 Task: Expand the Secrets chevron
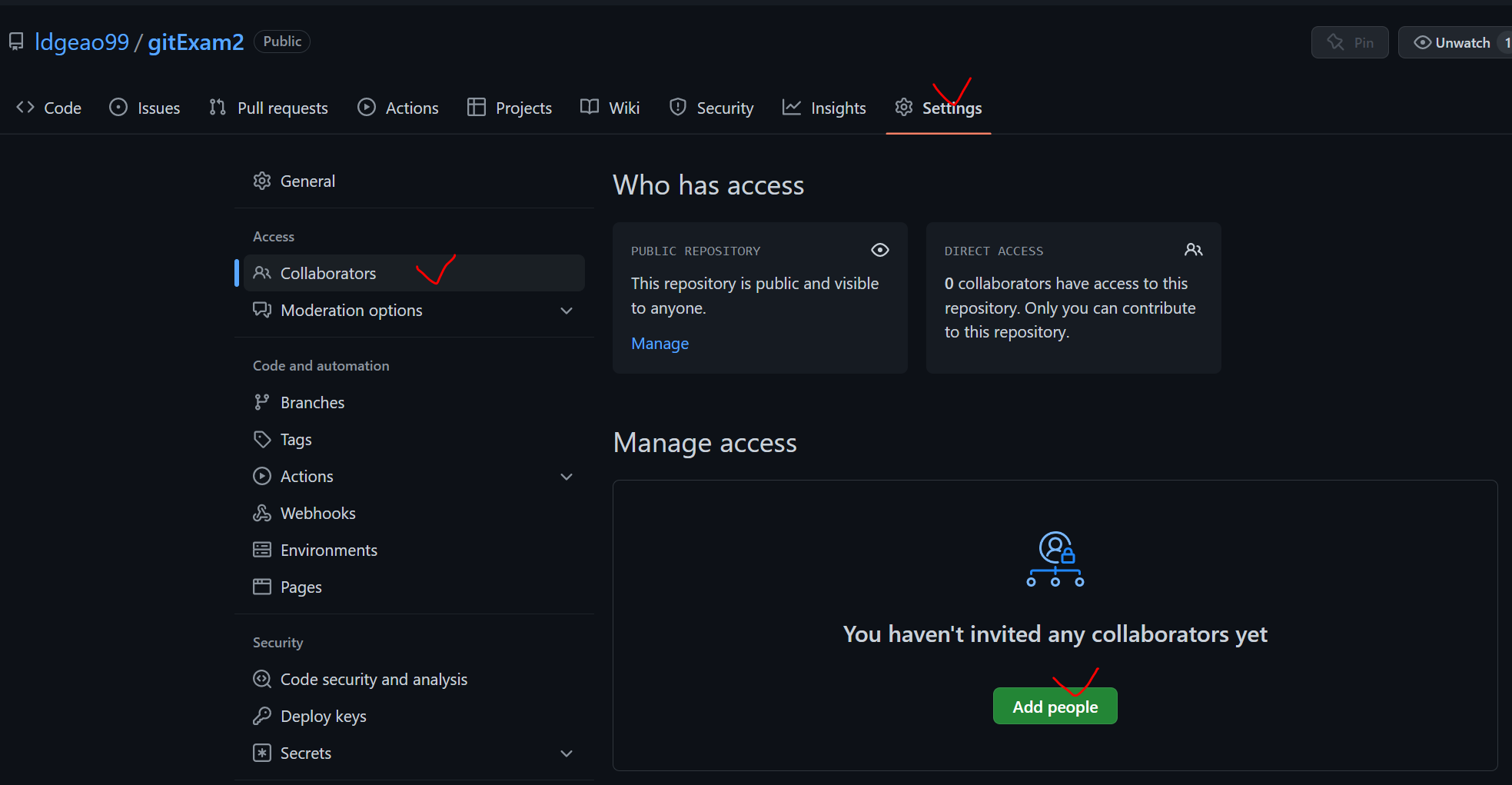[567, 753]
